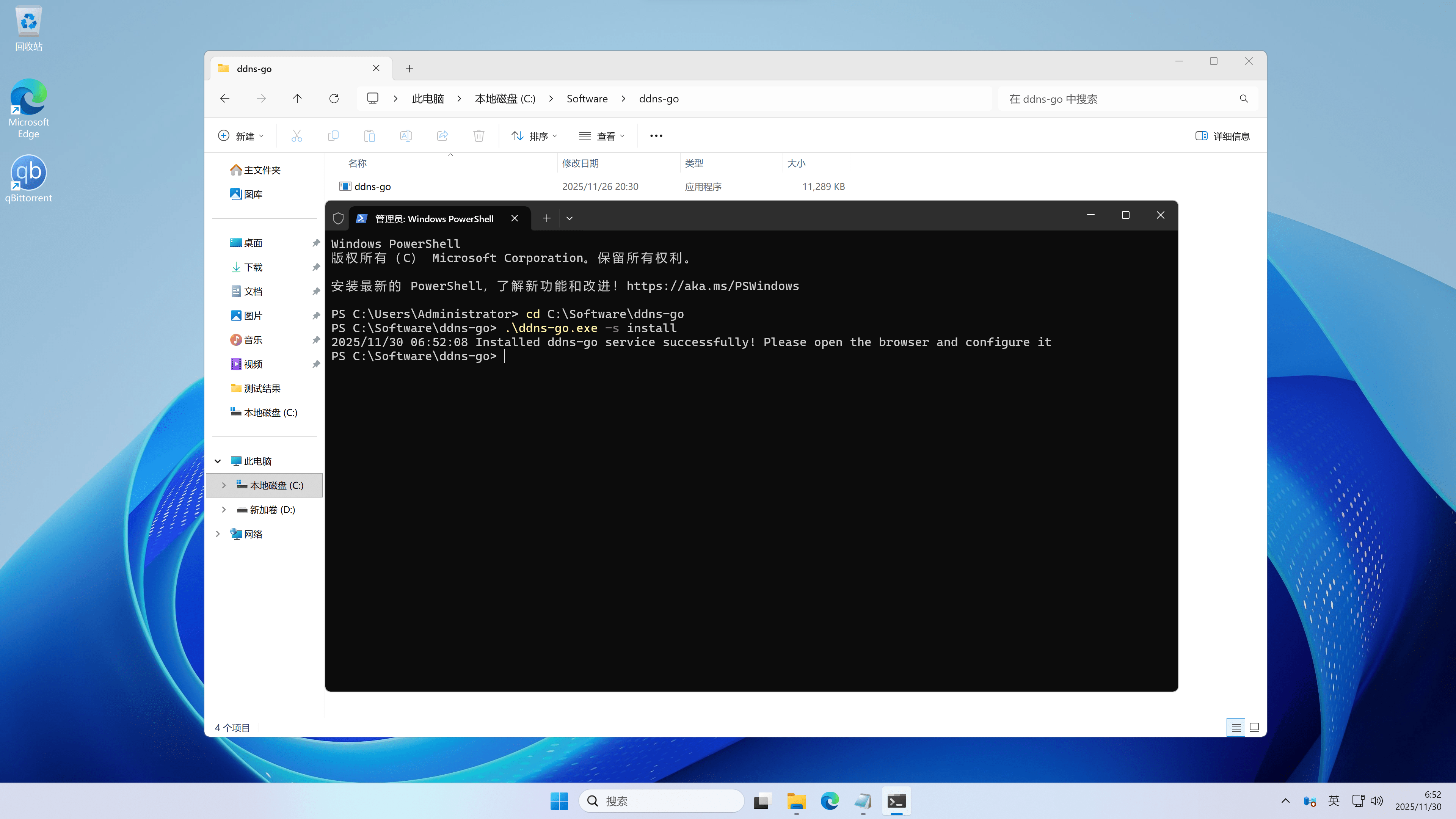
Task: Click the Refresh icon in Explorer
Action: pyautogui.click(x=334, y=98)
